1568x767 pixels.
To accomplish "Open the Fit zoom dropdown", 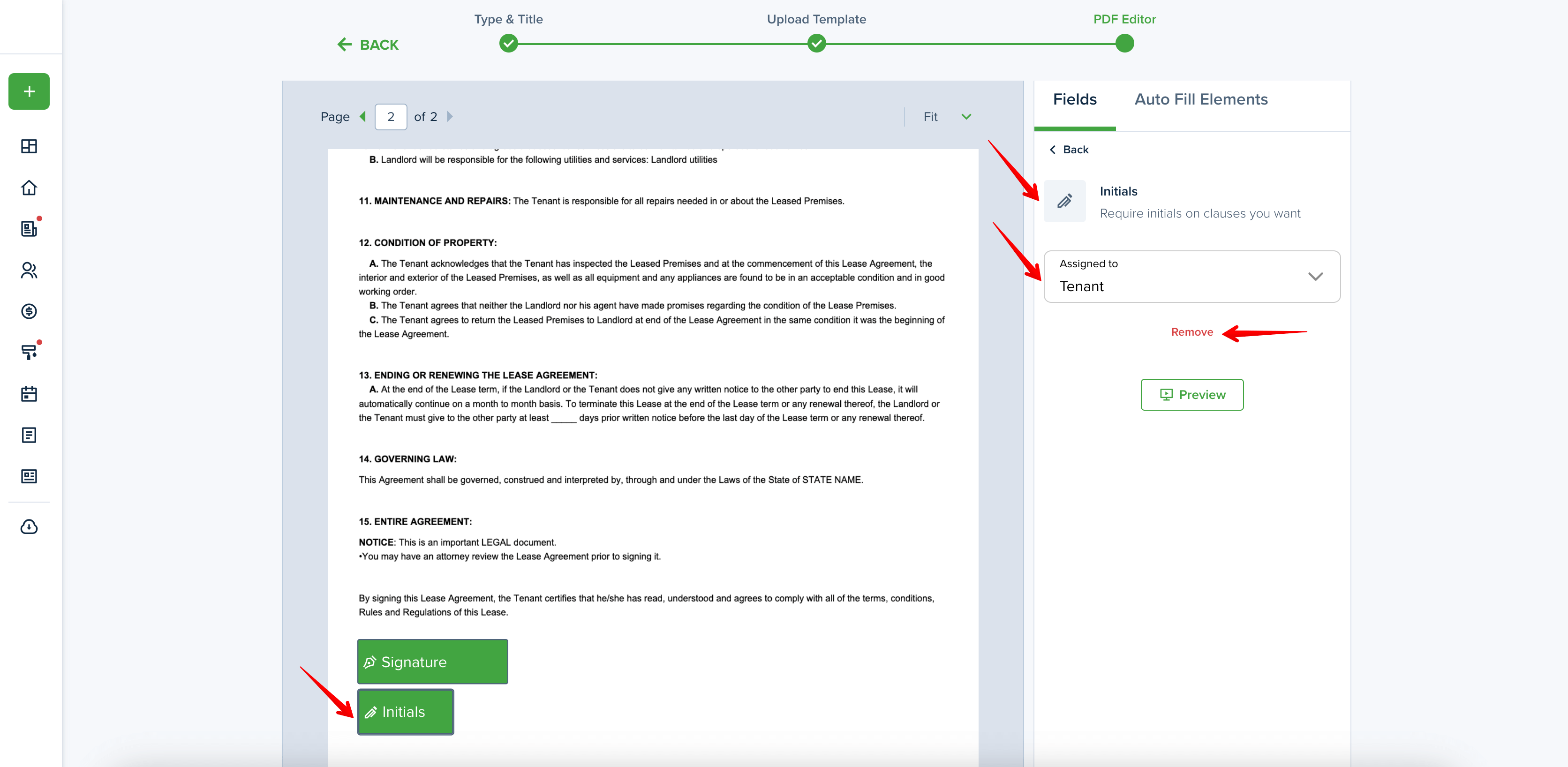I will tap(947, 116).
